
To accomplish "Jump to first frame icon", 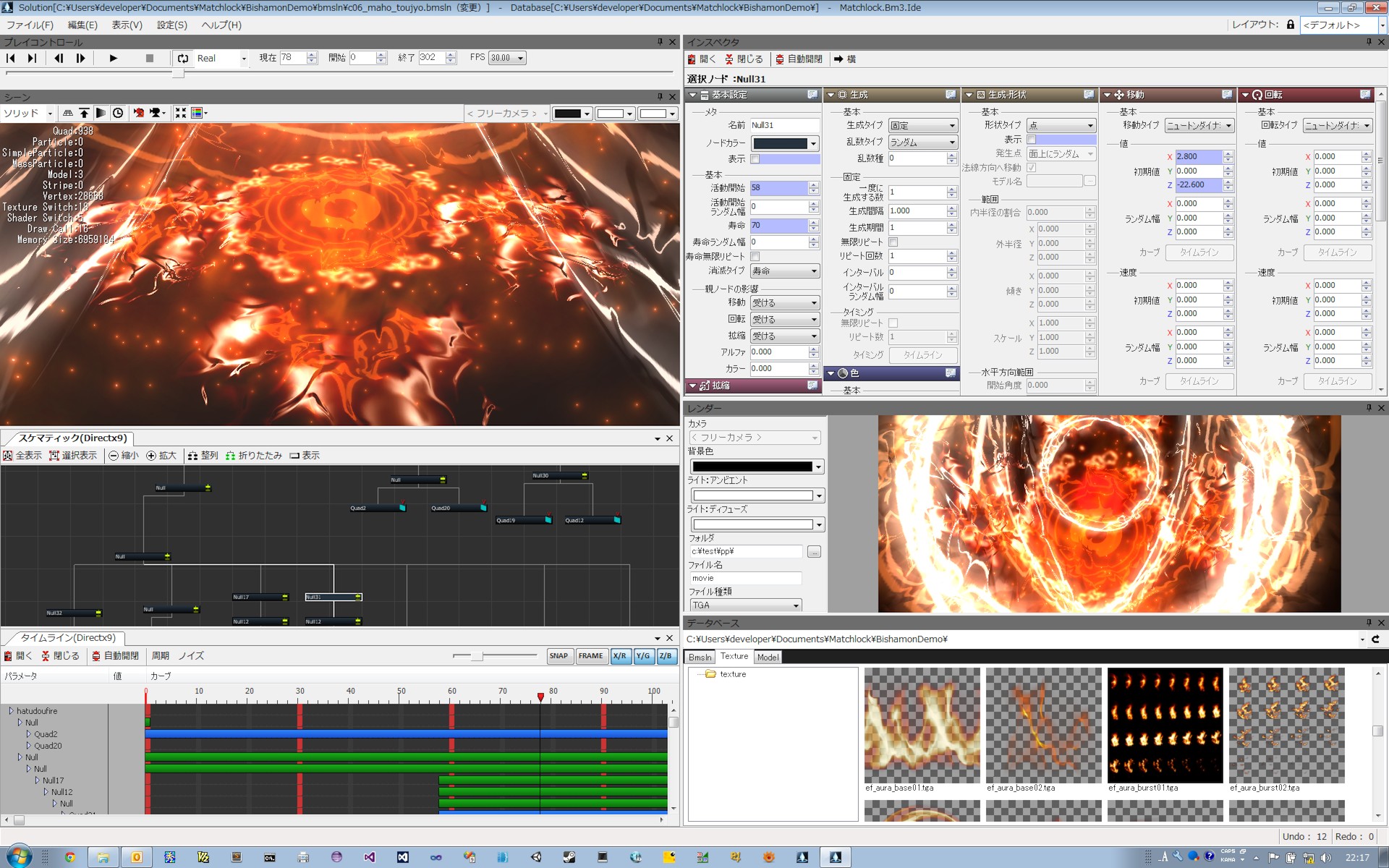I will 11,58.
